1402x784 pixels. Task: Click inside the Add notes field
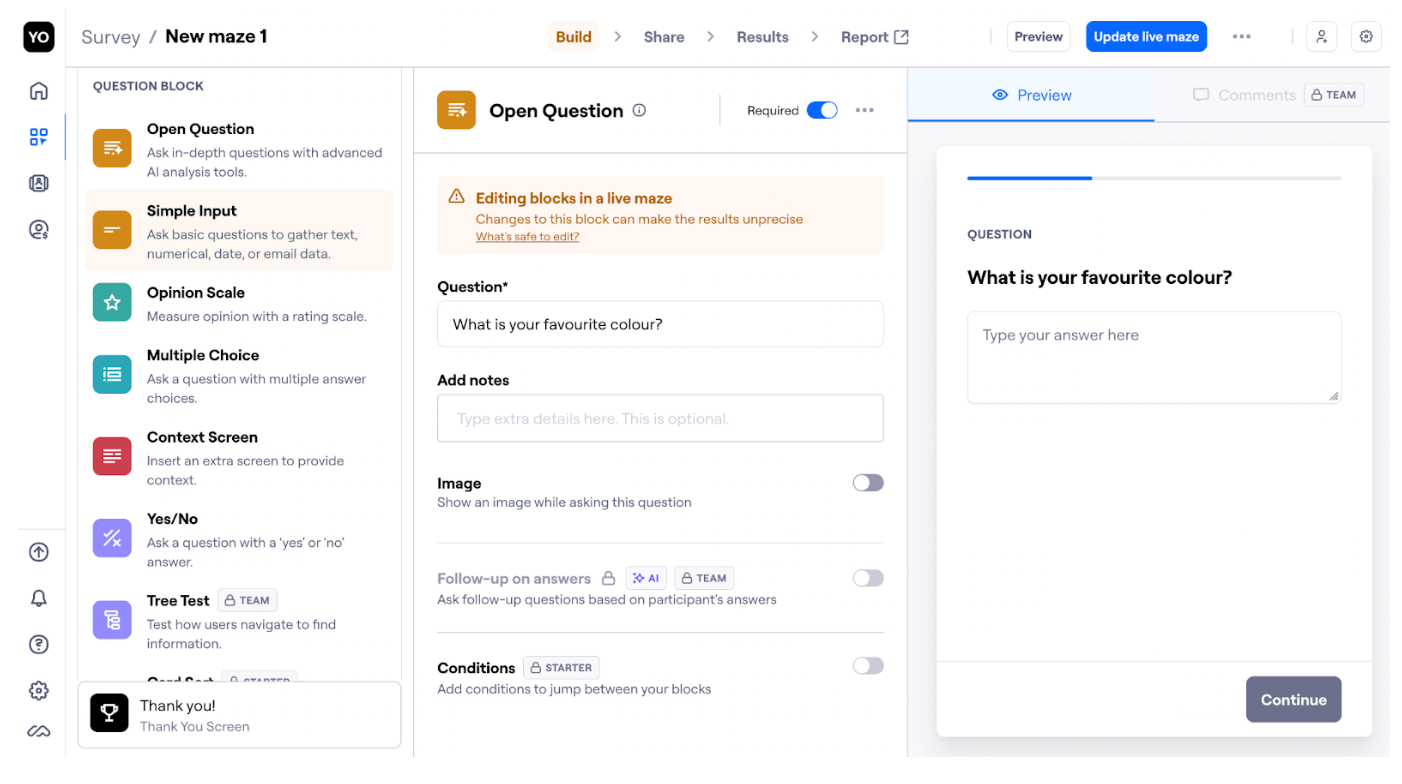pos(660,418)
